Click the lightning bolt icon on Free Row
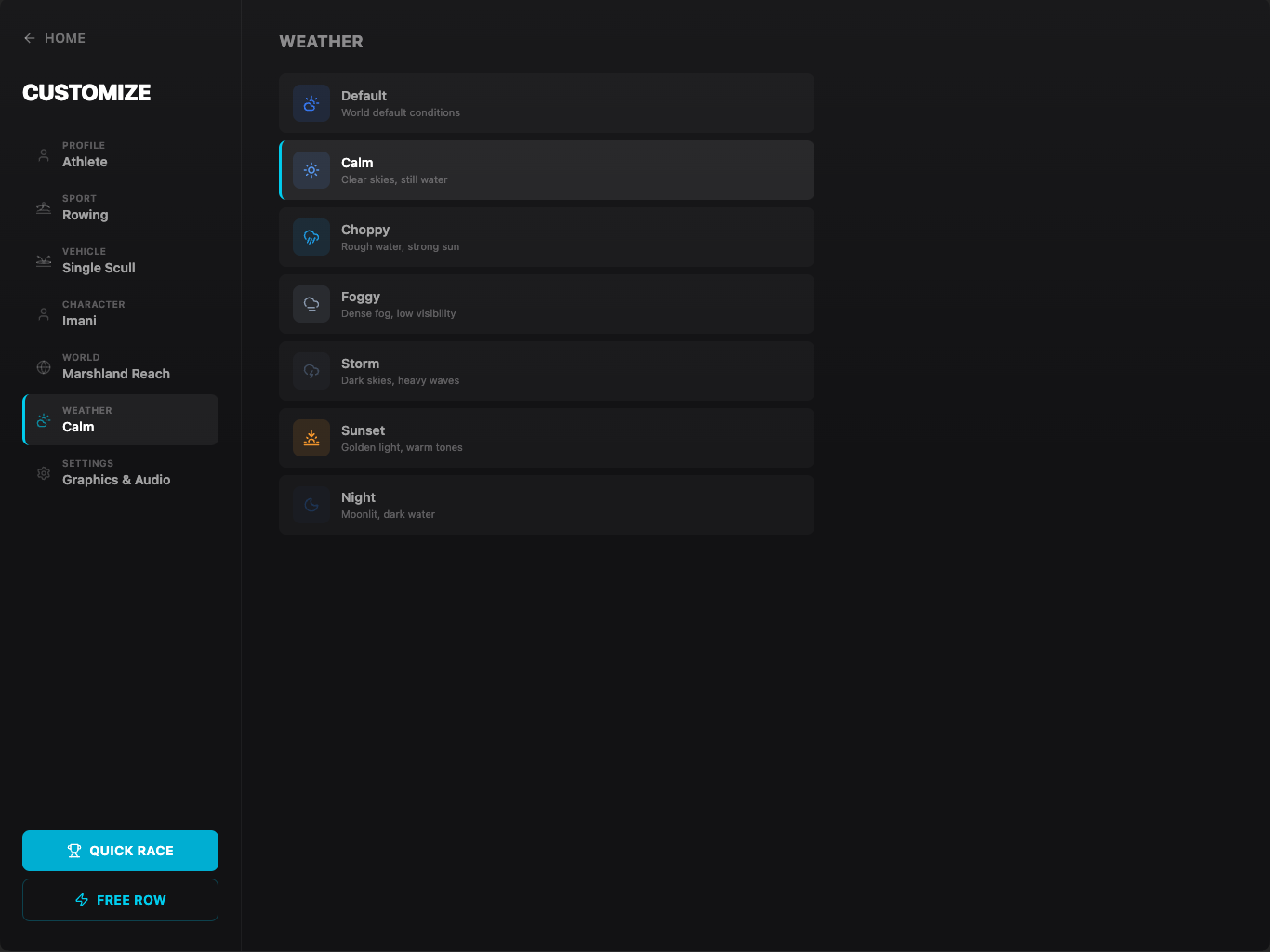This screenshot has height=952, width=1270. pos(82,900)
